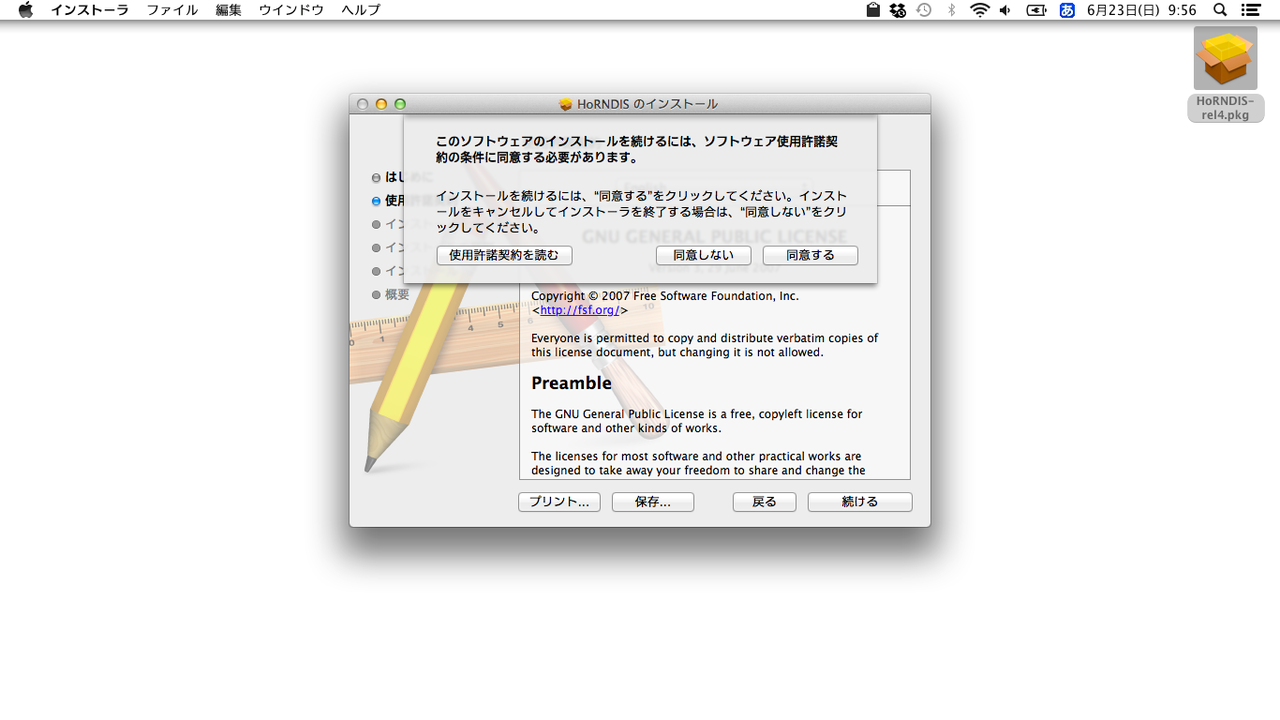Screen dimensions: 1280x720
Task: Click the 使用許諾契約を読む button
Action: pyautogui.click(x=504, y=255)
